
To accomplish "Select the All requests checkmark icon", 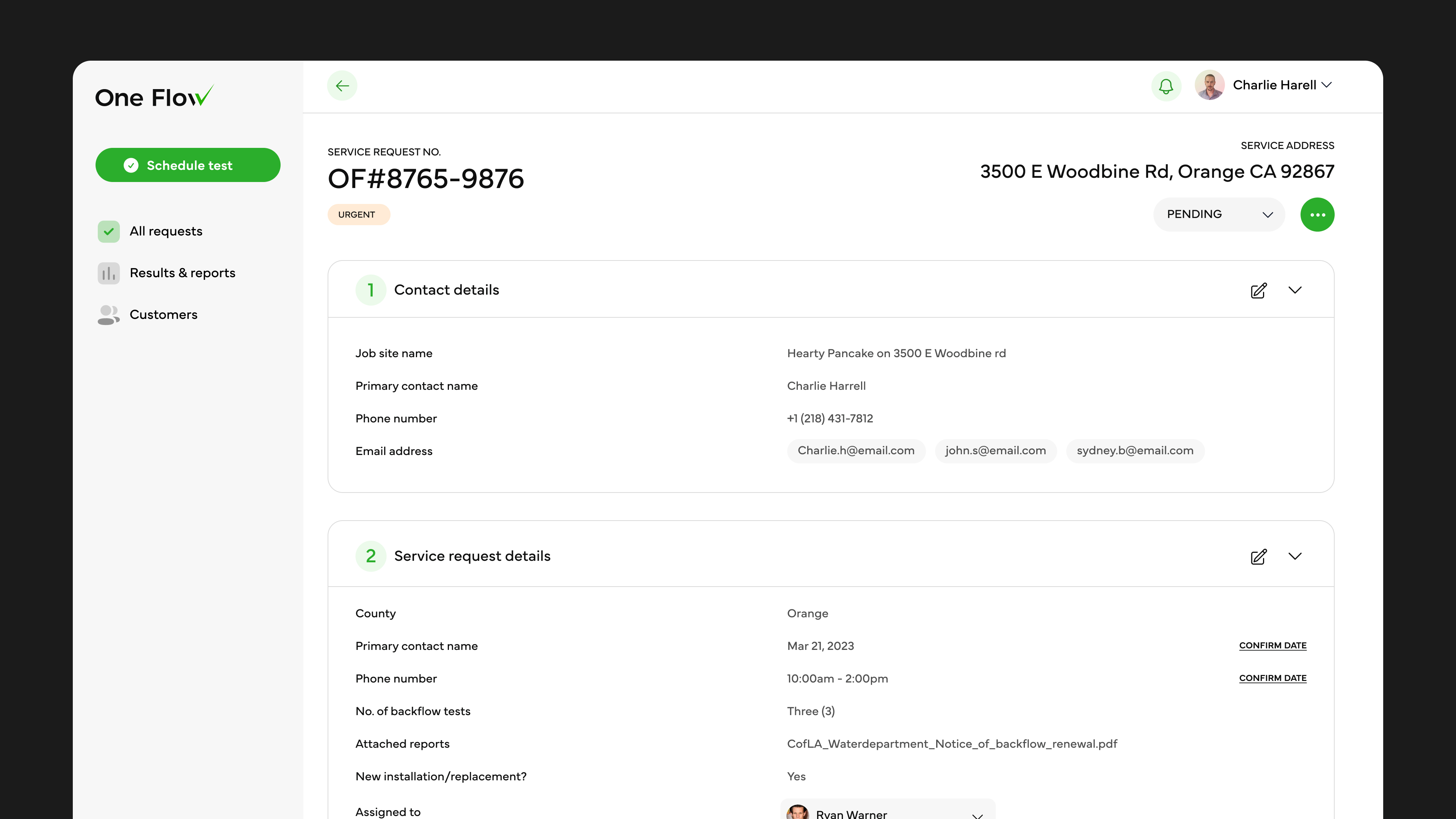I will point(108,231).
